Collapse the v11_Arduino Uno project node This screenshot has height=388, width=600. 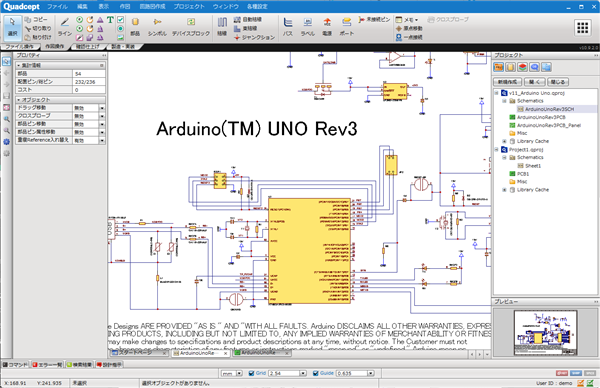(x=496, y=93)
